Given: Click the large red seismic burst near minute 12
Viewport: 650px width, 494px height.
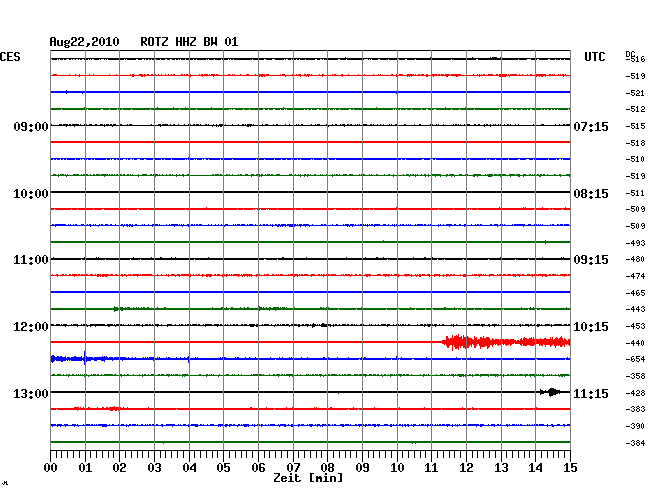Looking at the screenshot, I should click(x=506, y=342).
